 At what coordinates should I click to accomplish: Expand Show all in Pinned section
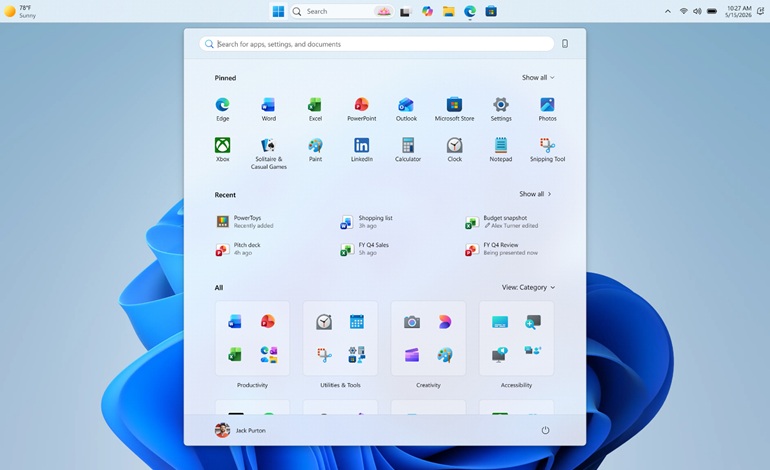(x=538, y=78)
